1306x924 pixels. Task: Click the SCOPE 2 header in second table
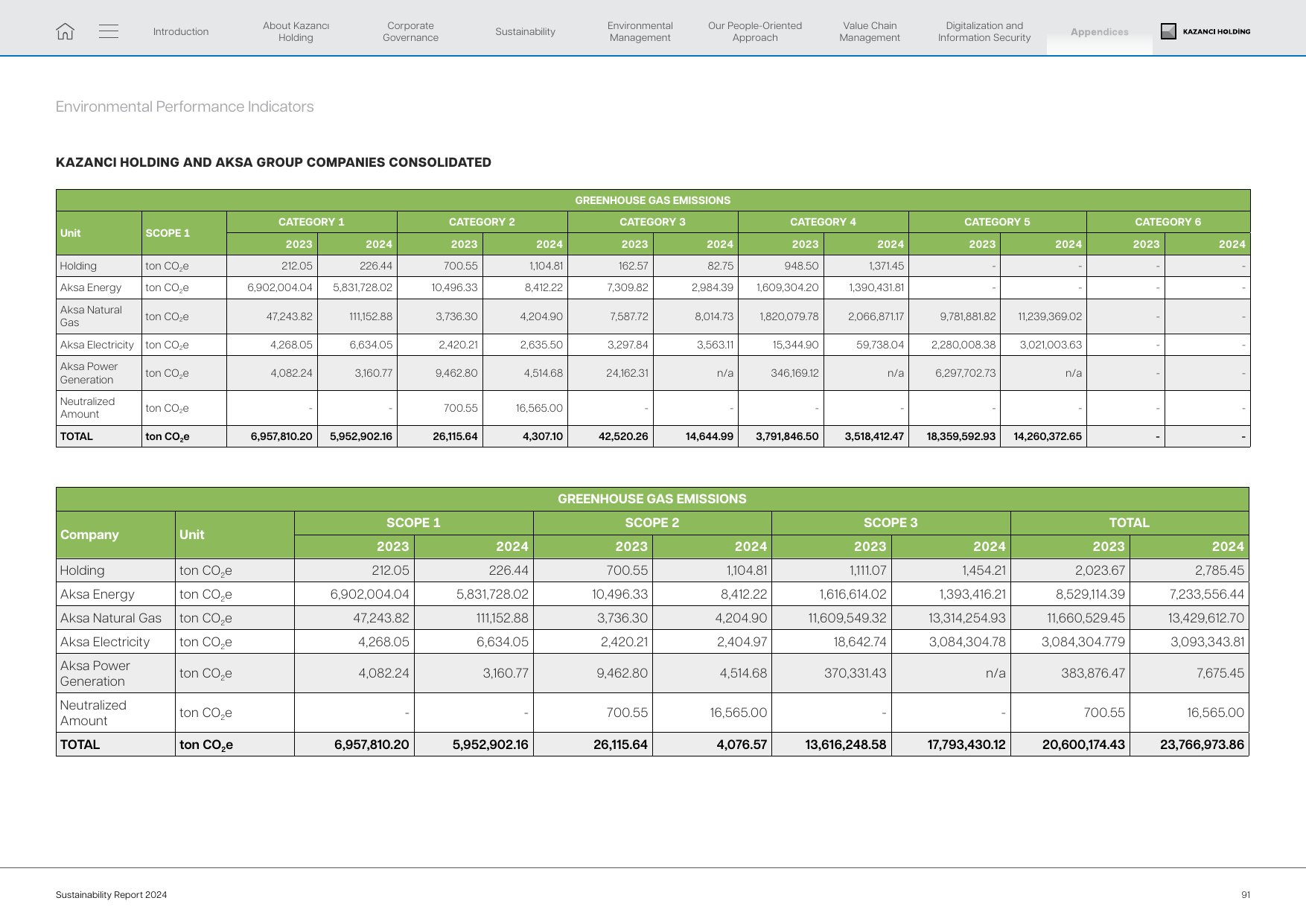pos(652,523)
